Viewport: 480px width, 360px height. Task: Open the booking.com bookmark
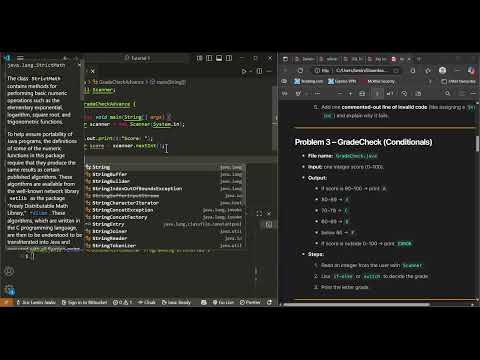click(308, 81)
